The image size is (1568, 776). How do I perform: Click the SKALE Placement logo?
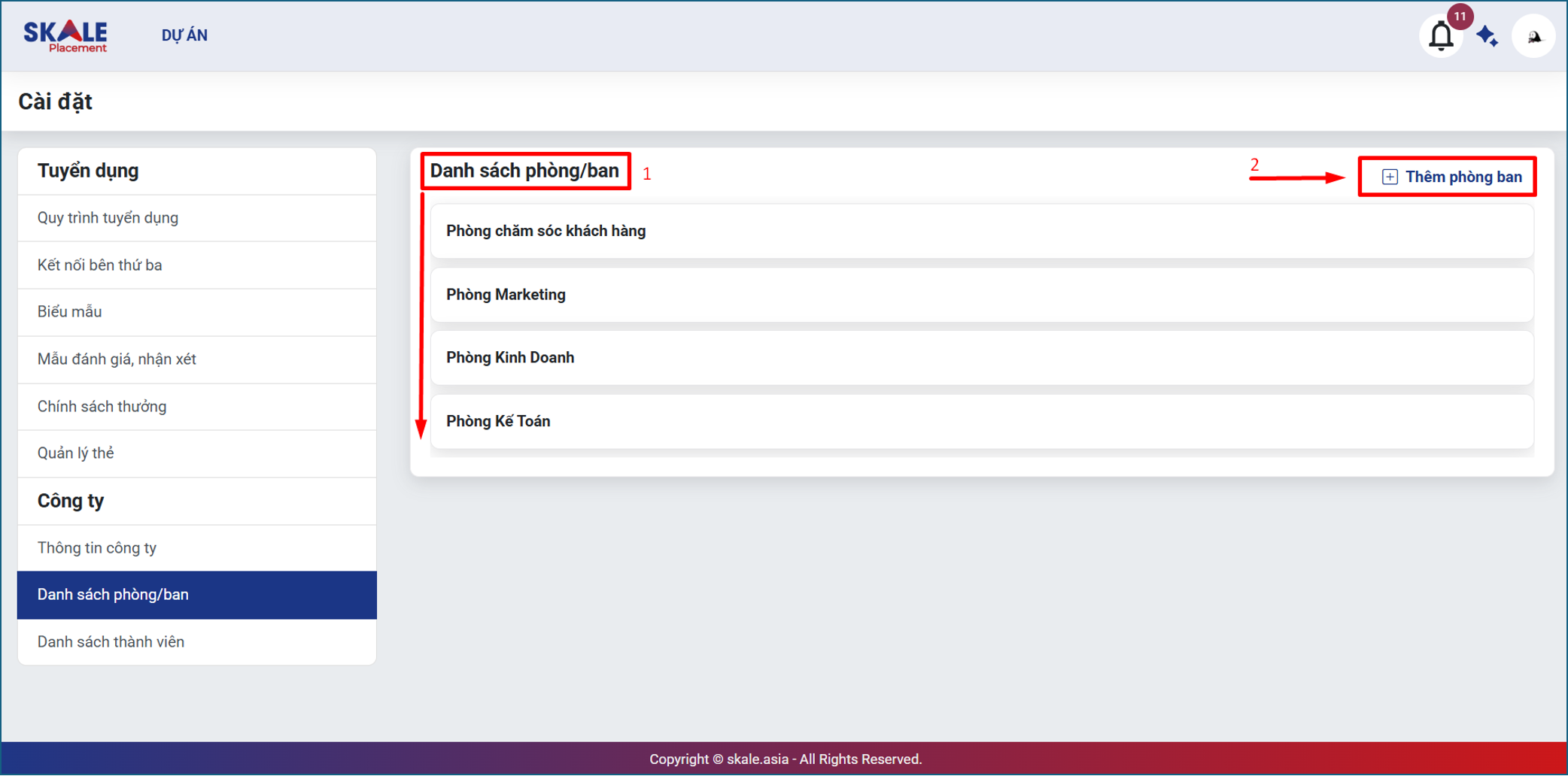click(65, 36)
